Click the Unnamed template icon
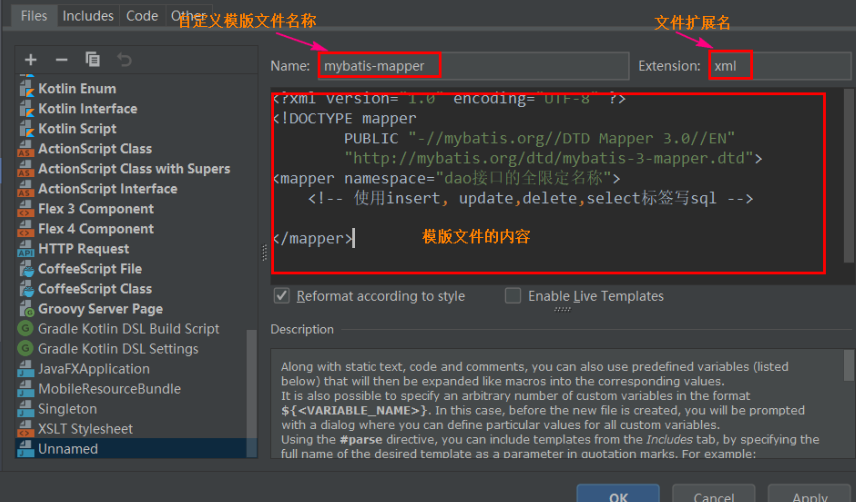 26,449
